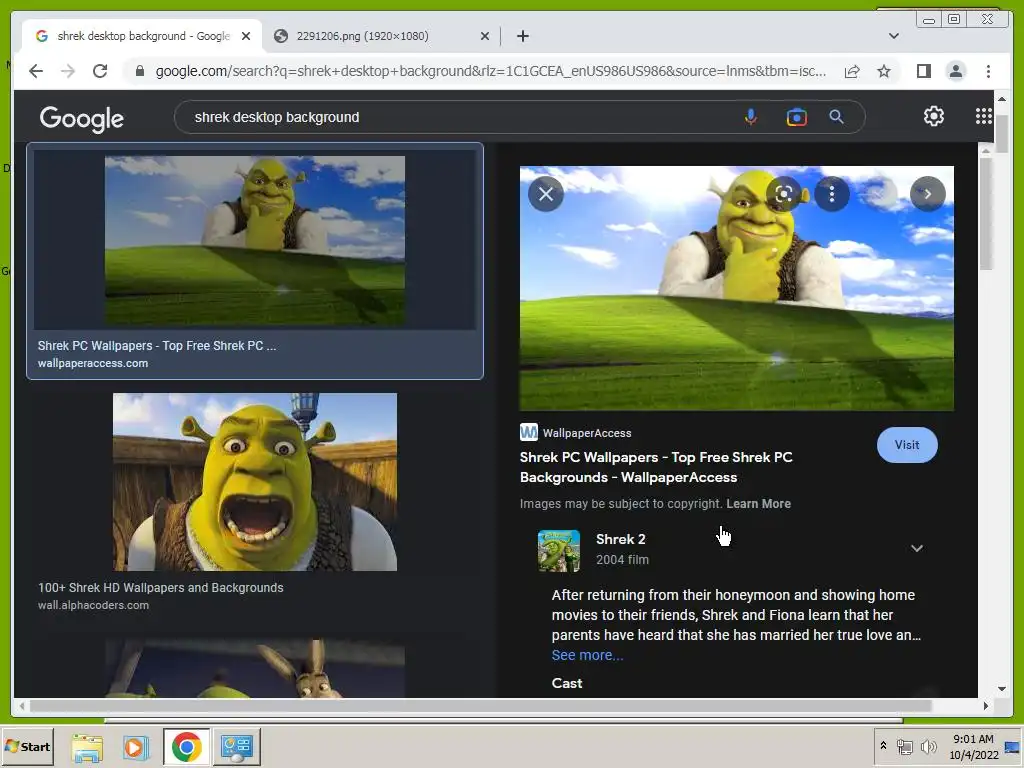Show hidden system tray icons

tap(883, 746)
